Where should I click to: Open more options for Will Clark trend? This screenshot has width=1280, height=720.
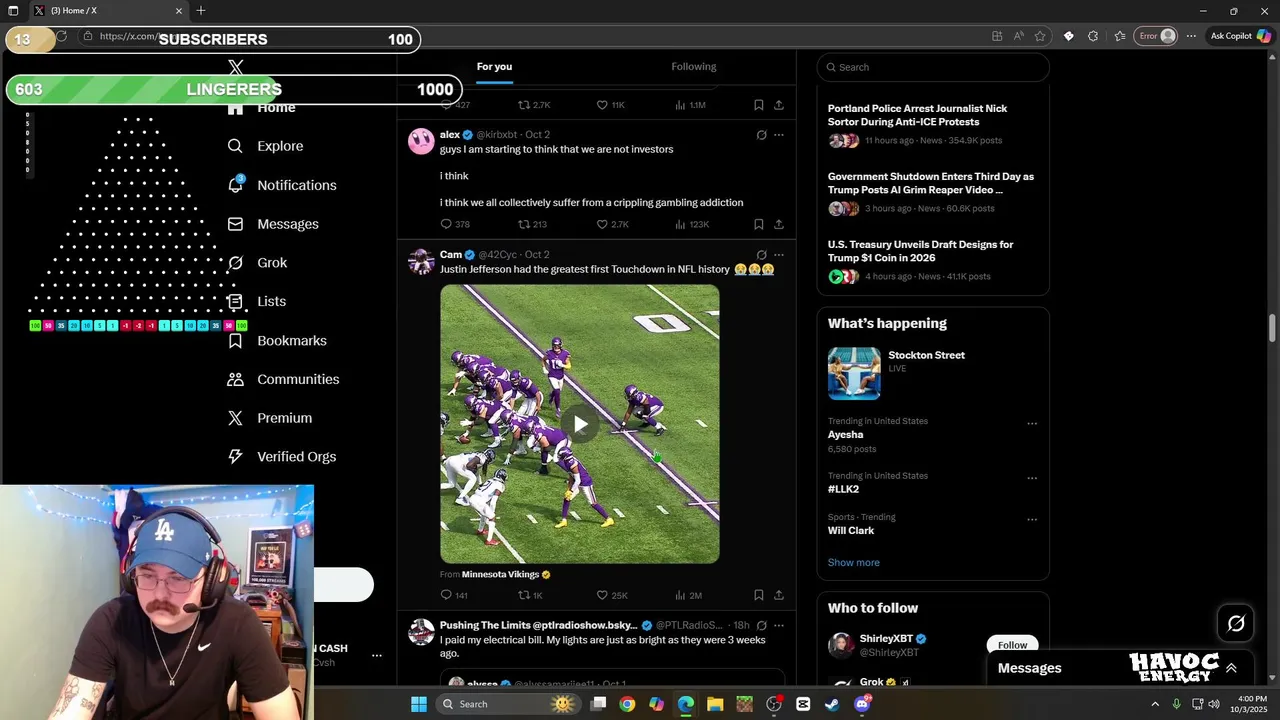click(x=1032, y=520)
